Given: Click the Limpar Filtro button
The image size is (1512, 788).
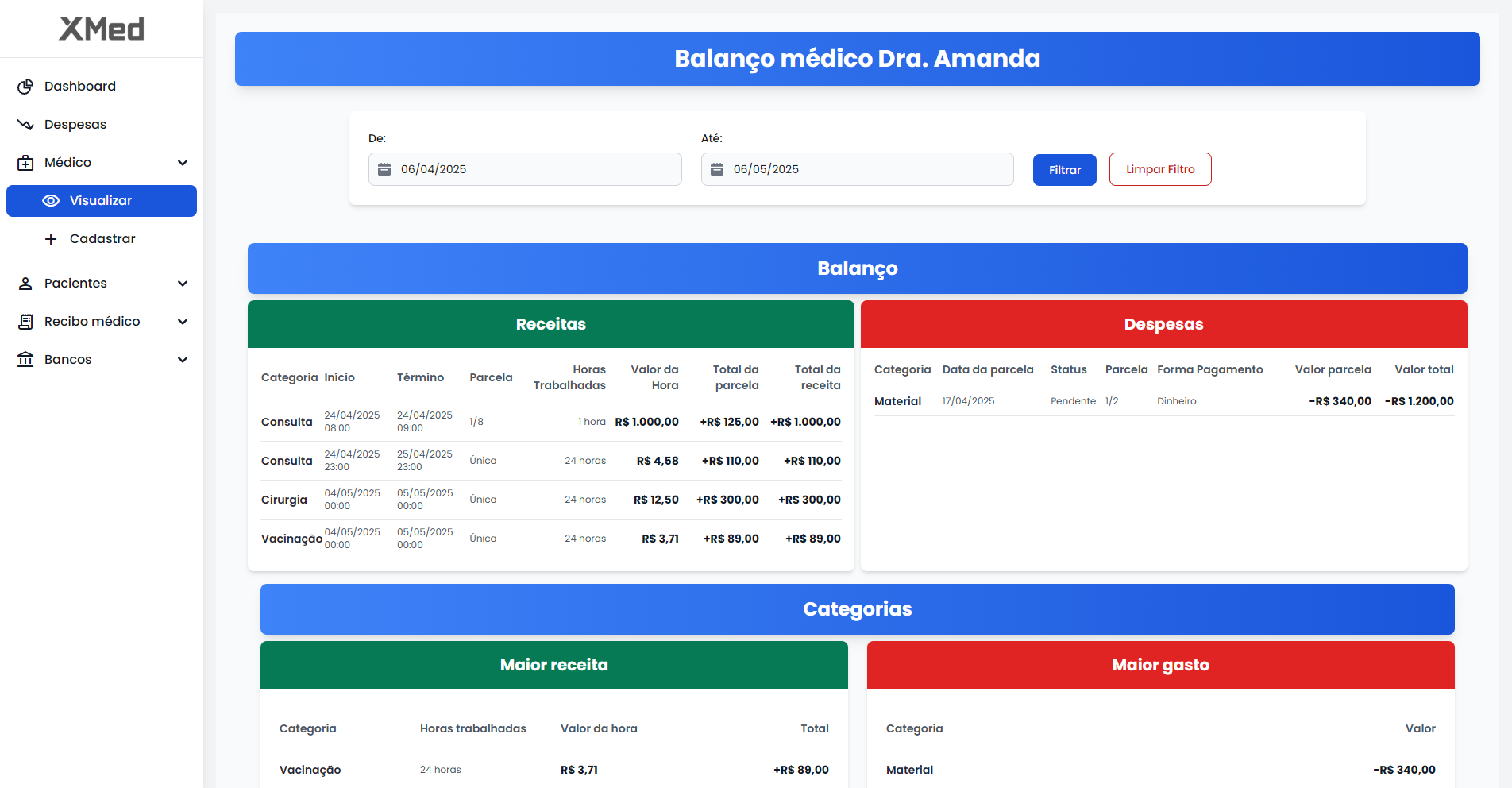Looking at the screenshot, I should click(1159, 169).
